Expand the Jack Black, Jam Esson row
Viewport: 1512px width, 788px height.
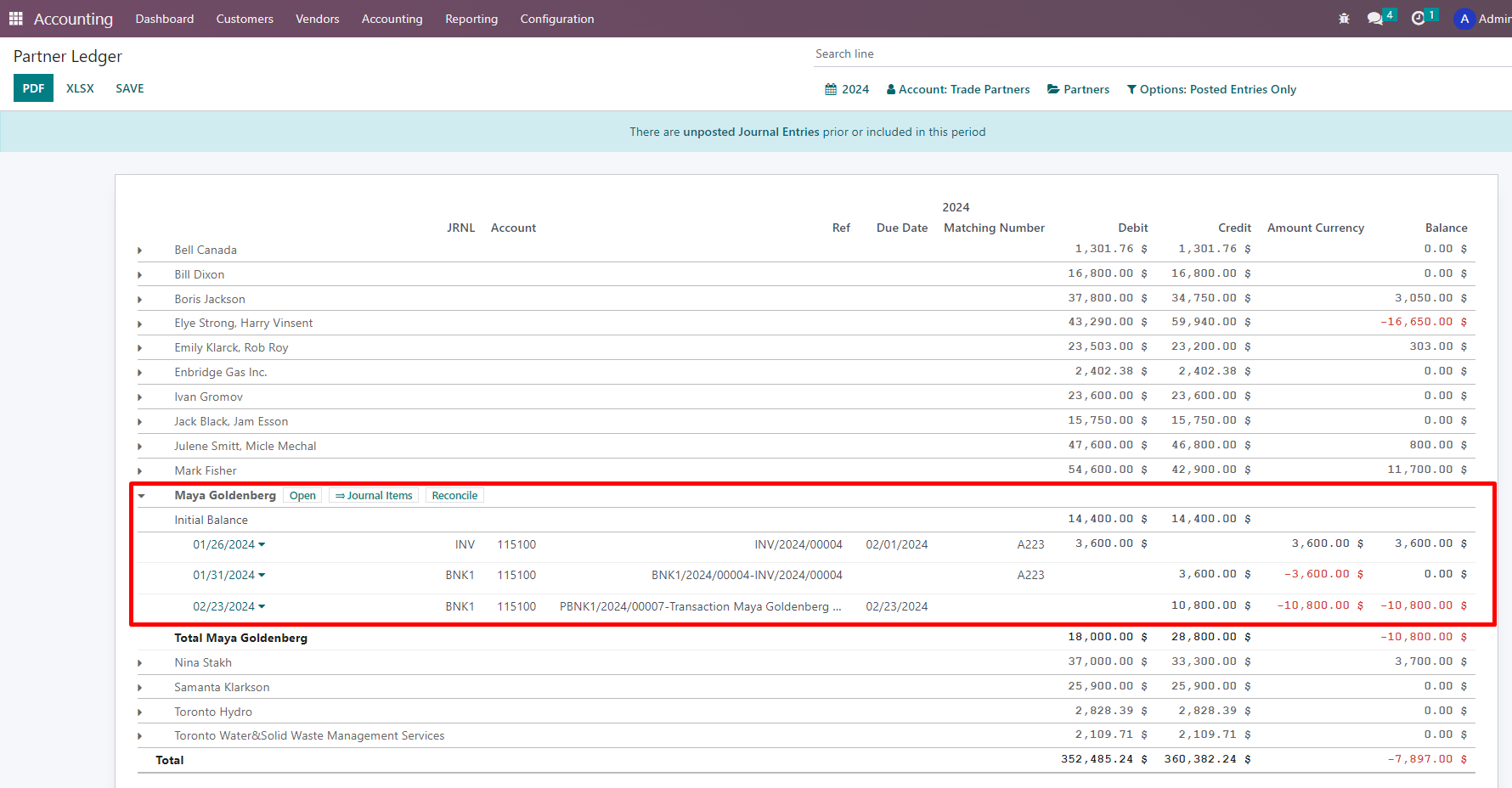[x=139, y=422]
